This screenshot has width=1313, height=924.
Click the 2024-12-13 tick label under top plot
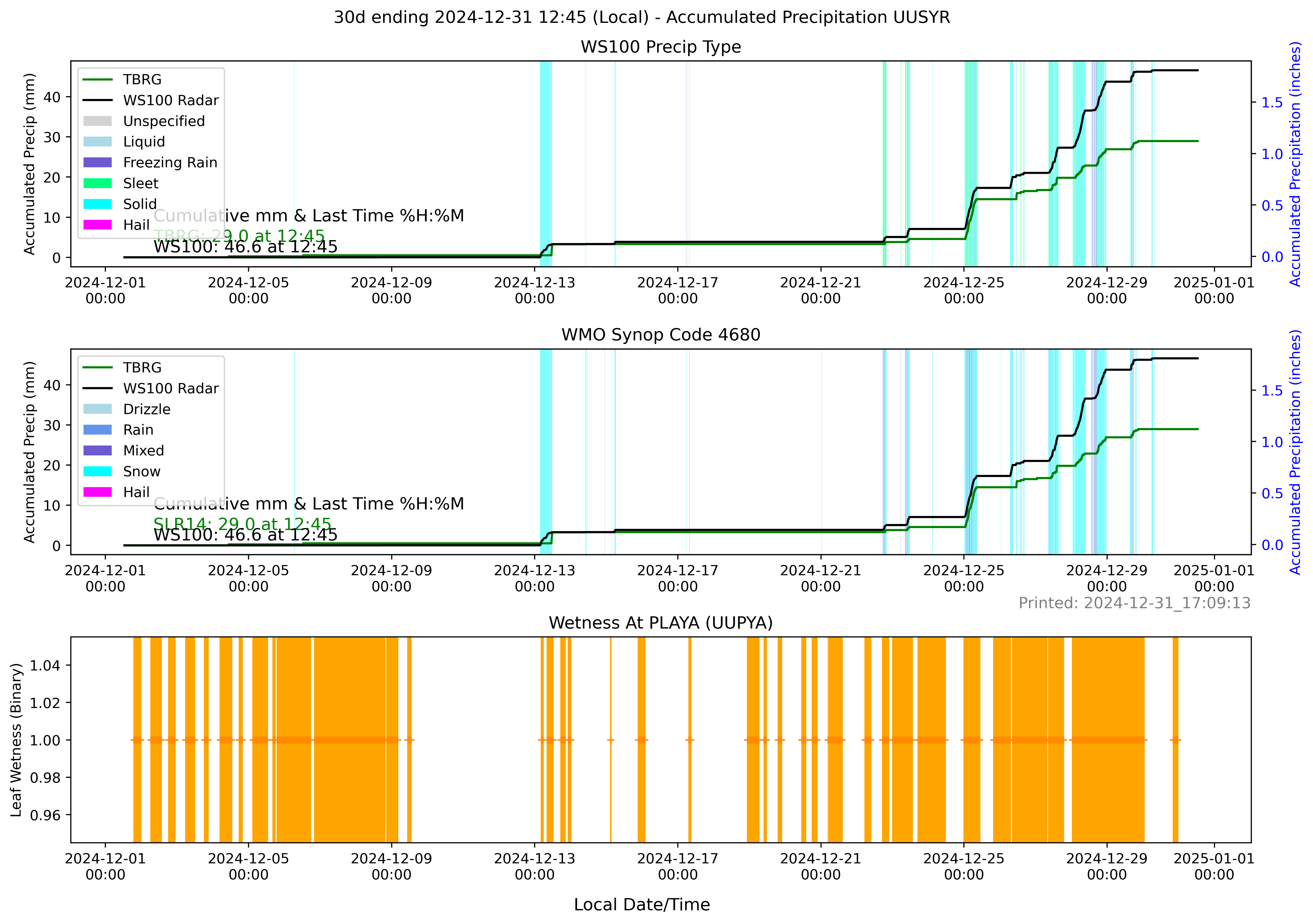point(535,290)
